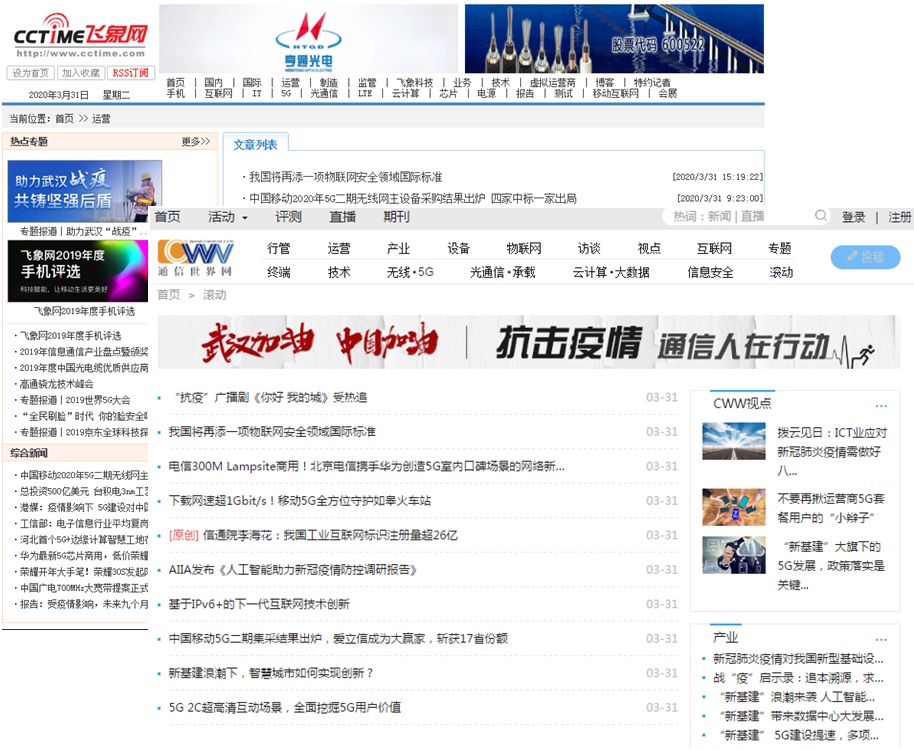Screen dimensions: 914x750
Task: Click sidebar link 高通骁龙技术峰会
Action: click(57, 384)
